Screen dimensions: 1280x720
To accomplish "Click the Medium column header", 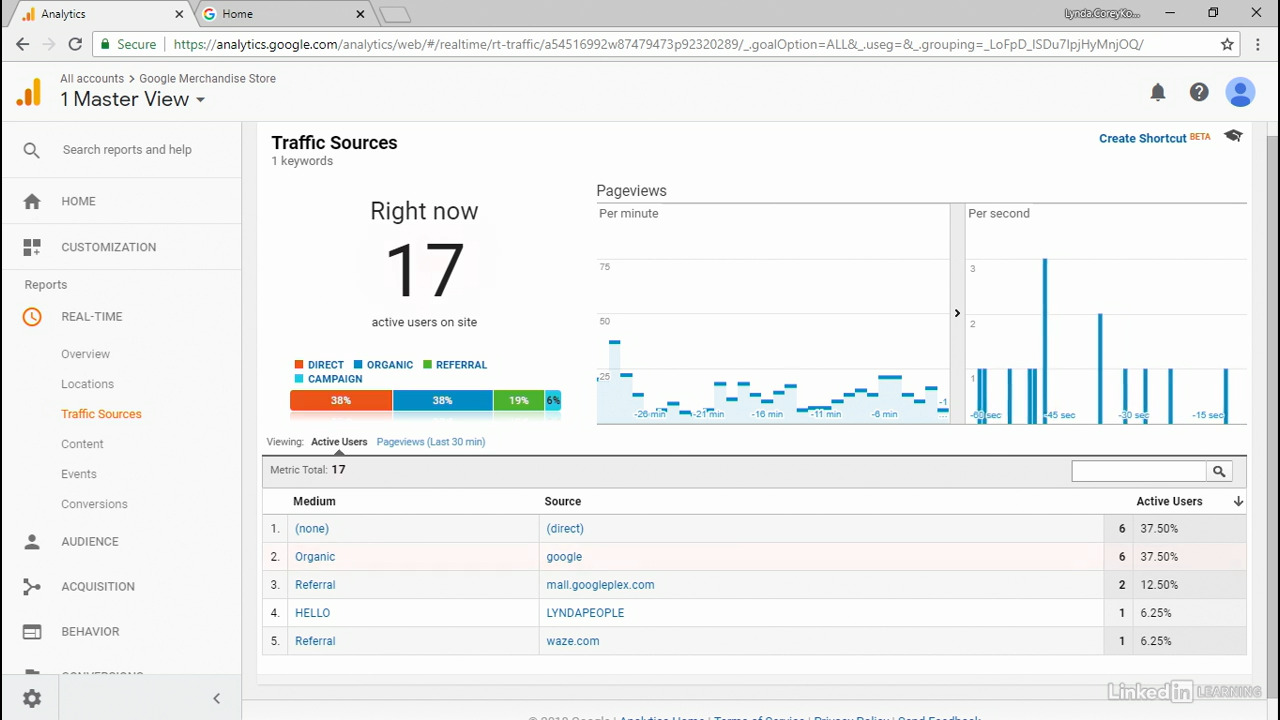I will tap(314, 501).
